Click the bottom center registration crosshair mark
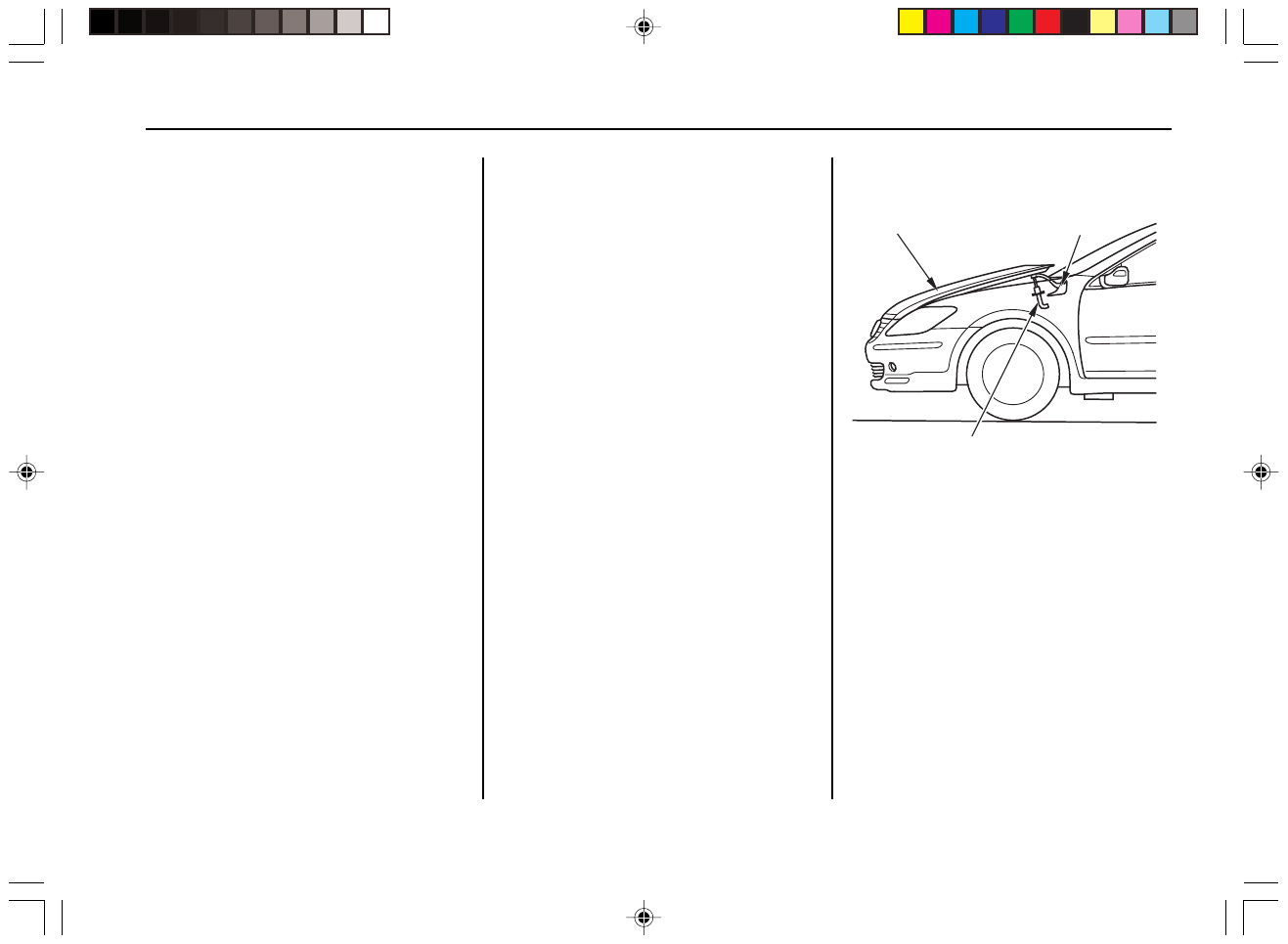 643,917
